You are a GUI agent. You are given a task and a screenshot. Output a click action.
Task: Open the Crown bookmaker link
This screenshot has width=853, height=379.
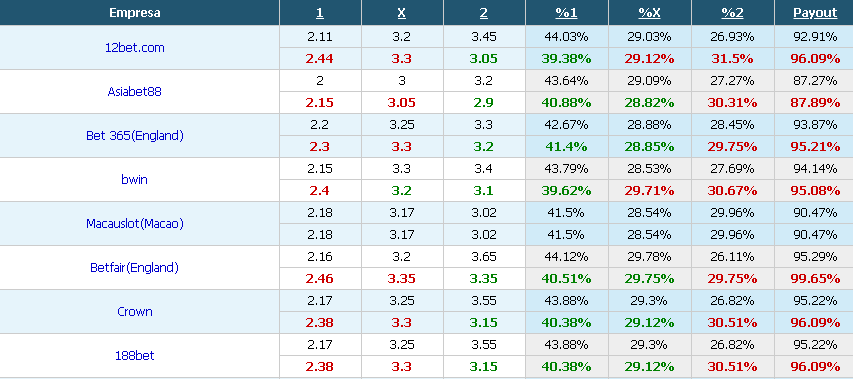[134, 312]
